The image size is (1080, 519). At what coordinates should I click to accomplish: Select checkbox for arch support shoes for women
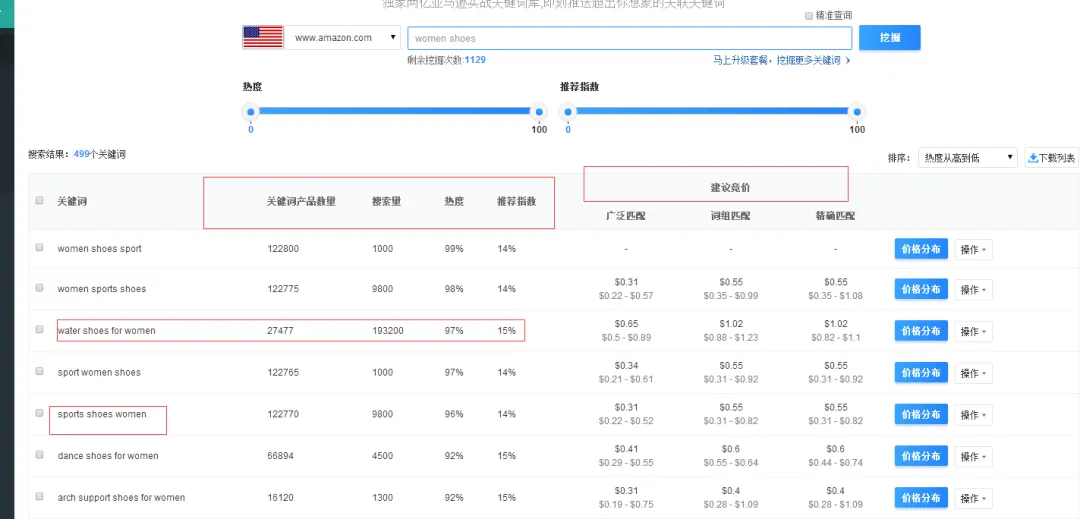[39, 496]
